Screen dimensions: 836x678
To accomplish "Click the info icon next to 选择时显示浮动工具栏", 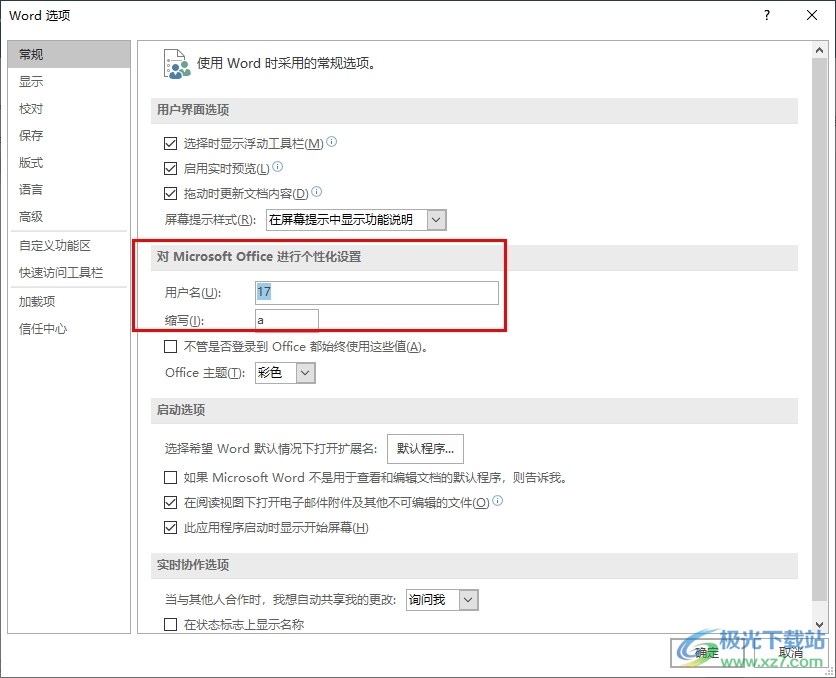I will (332, 142).
